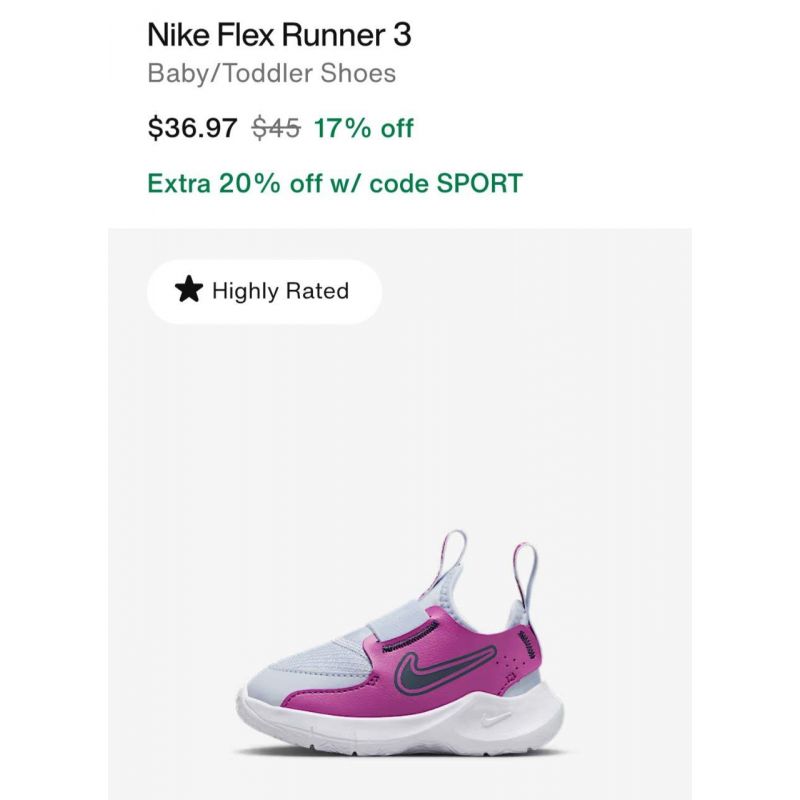Open the Nike Flex Runner 3 title
The image size is (800, 800).
point(279,35)
